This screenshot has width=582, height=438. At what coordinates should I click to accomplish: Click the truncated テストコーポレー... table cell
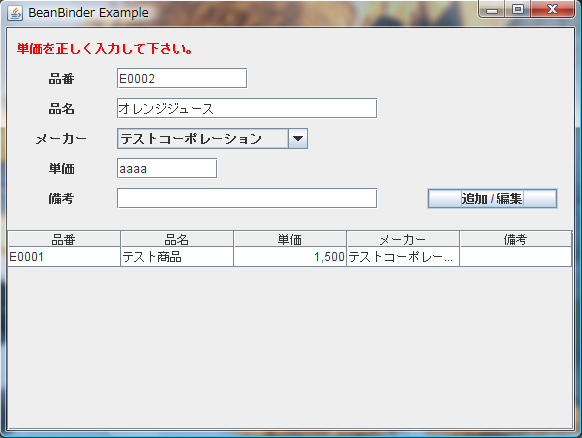point(403,257)
